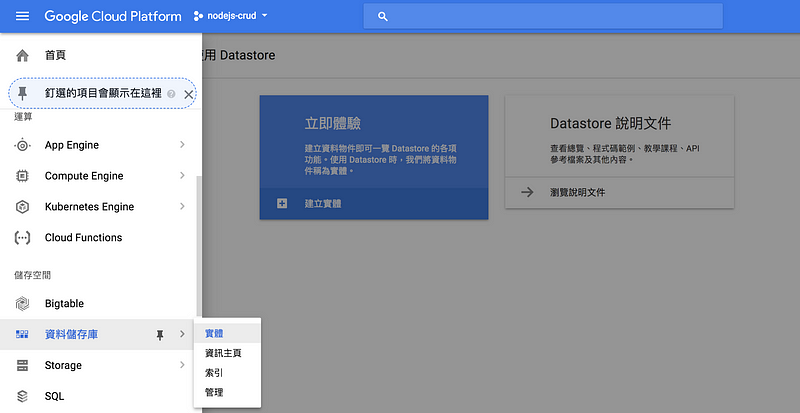
Task: Click the plus icon beside 建立實體
Action: click(x=282, y=204)
